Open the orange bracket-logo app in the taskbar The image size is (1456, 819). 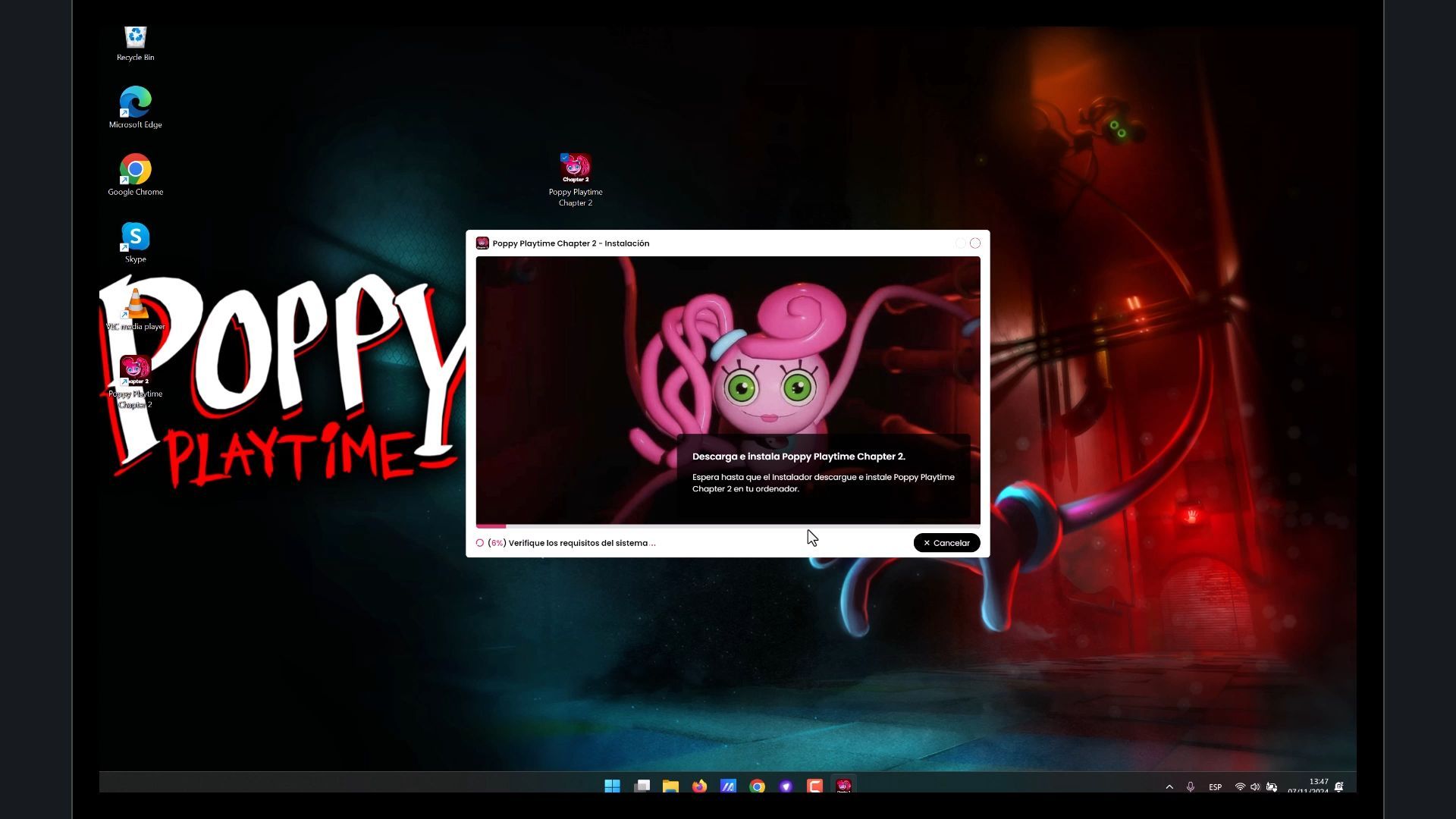click(x=814, y=786)
